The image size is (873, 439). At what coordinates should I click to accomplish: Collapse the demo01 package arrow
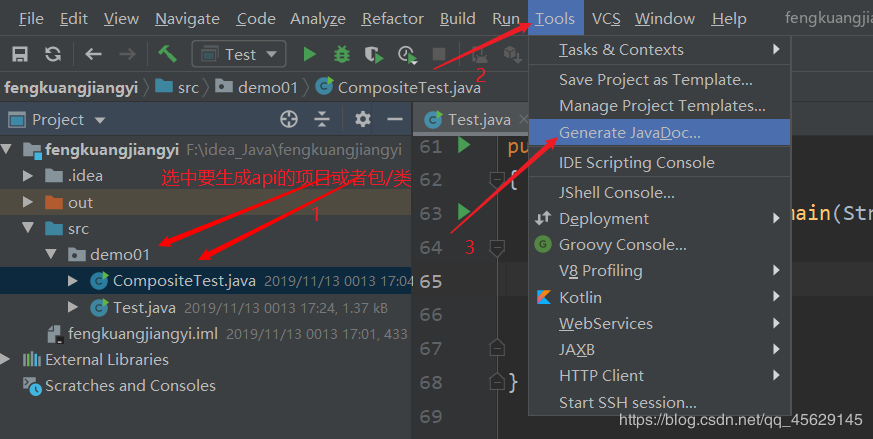(51, 254)
